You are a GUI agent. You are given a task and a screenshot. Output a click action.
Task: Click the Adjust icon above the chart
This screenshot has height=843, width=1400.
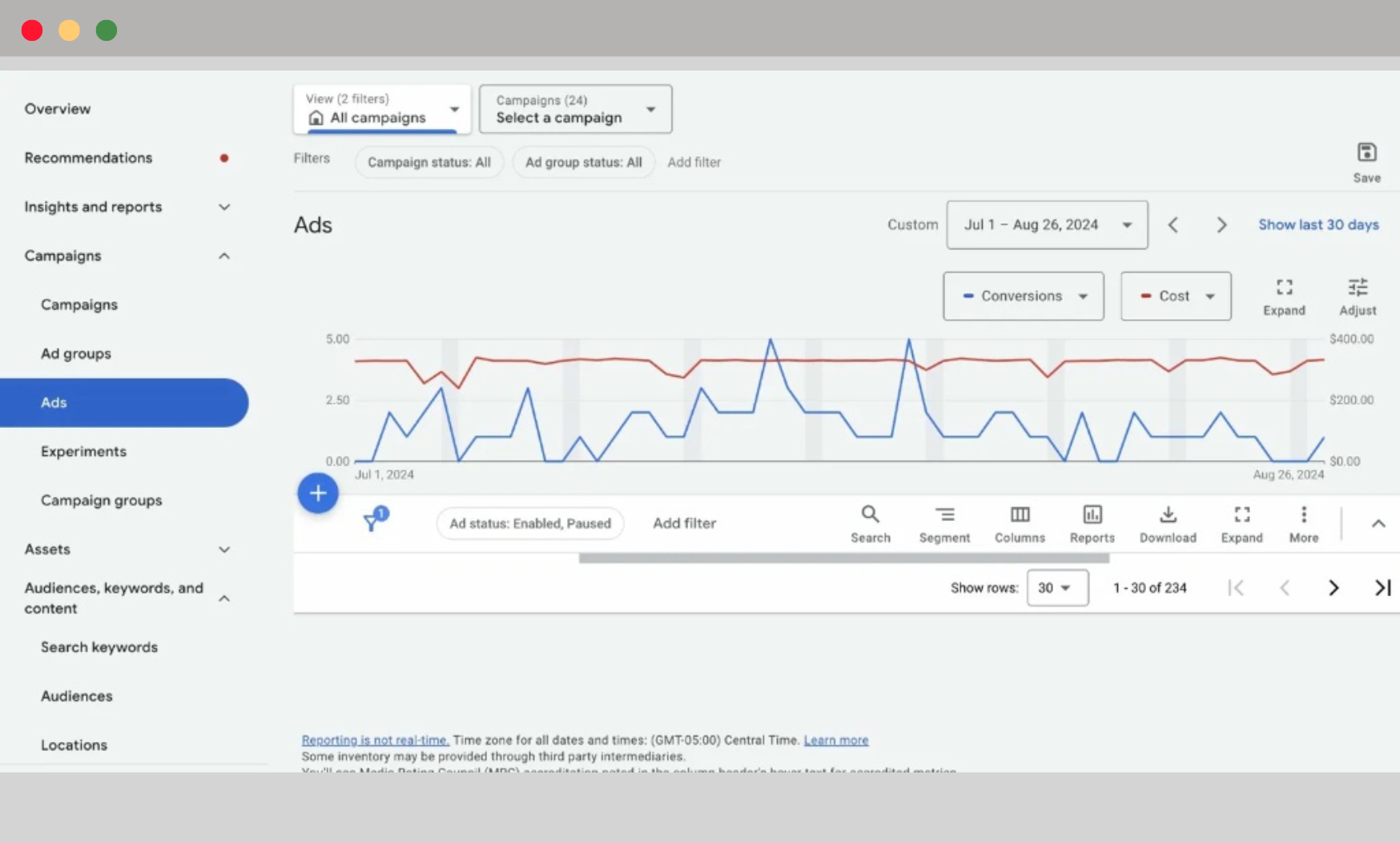tap(1358, 295)
